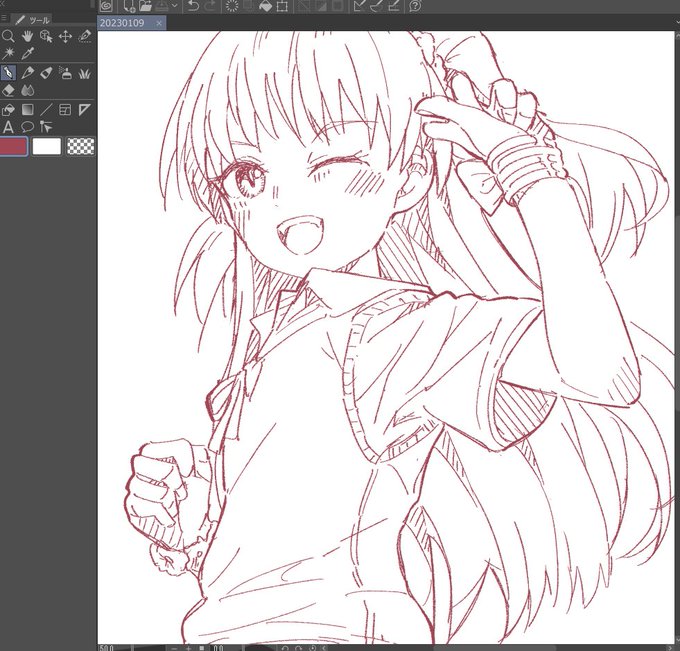Select the white sub color swatch

tap(47, 146)
